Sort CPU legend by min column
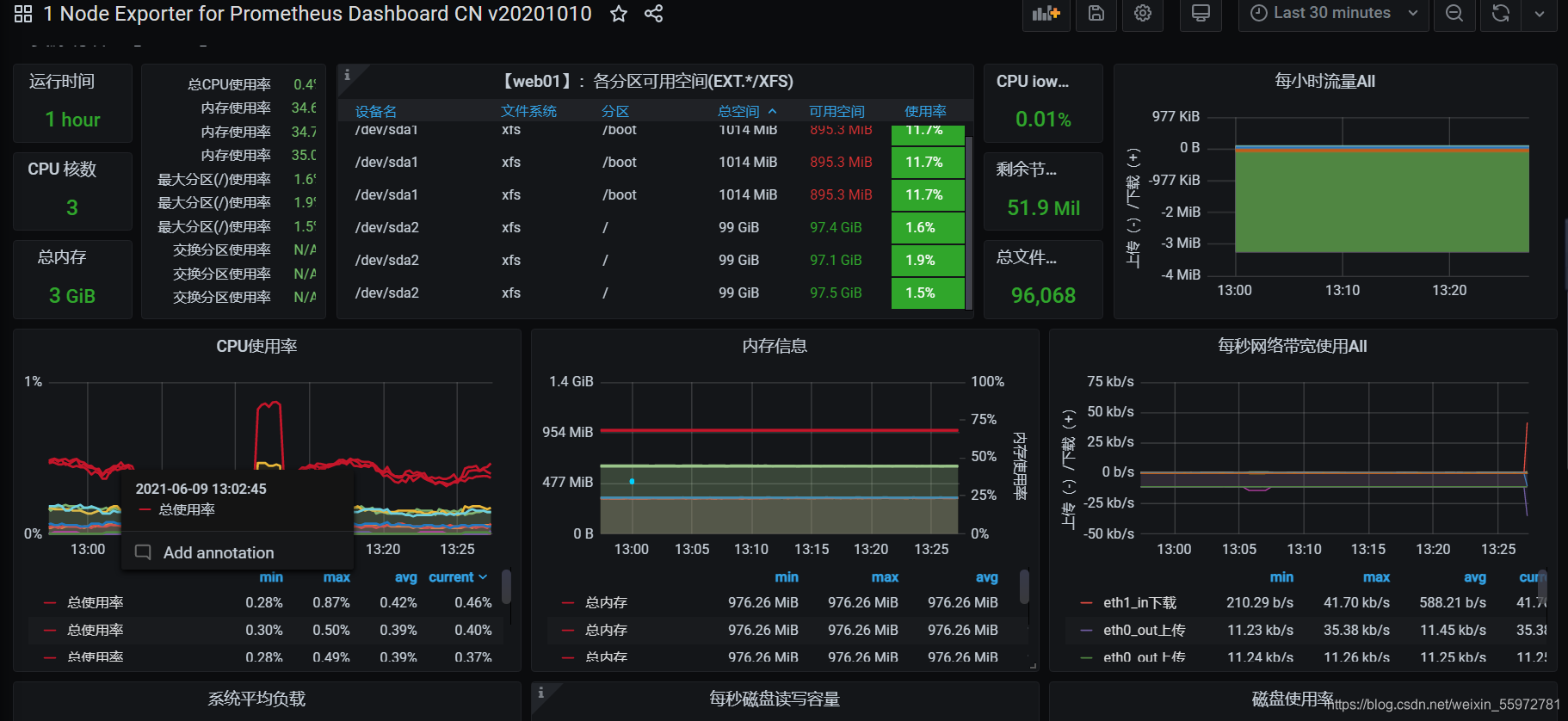 (x=271, y=577)
